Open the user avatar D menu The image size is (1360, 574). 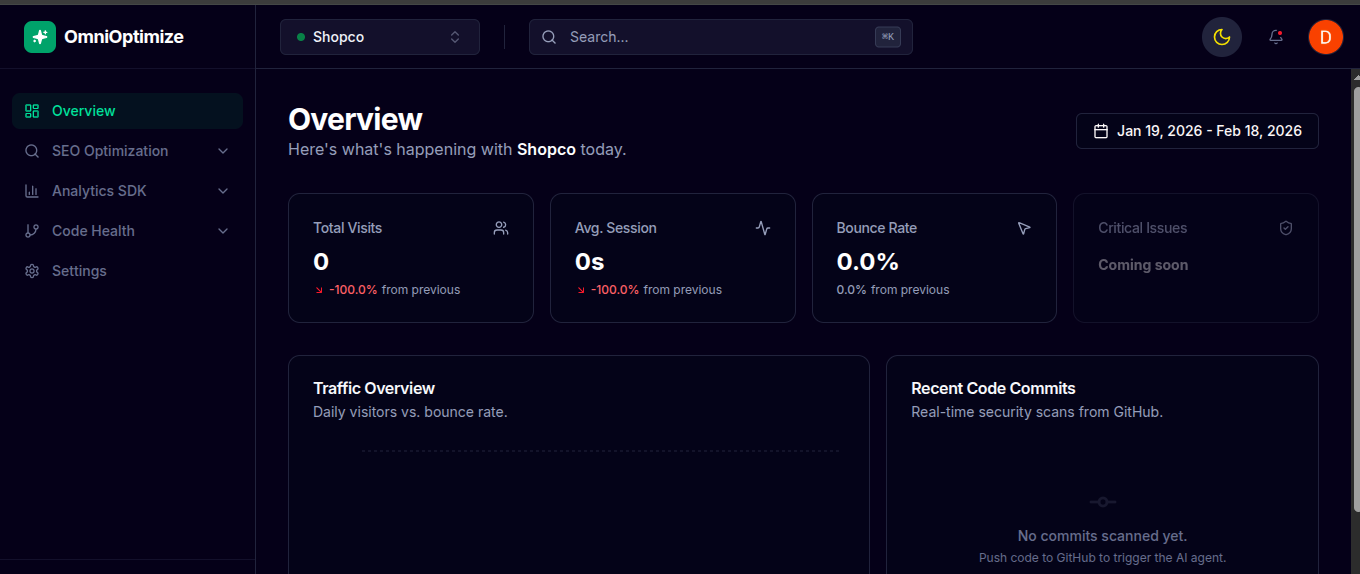1325,37
